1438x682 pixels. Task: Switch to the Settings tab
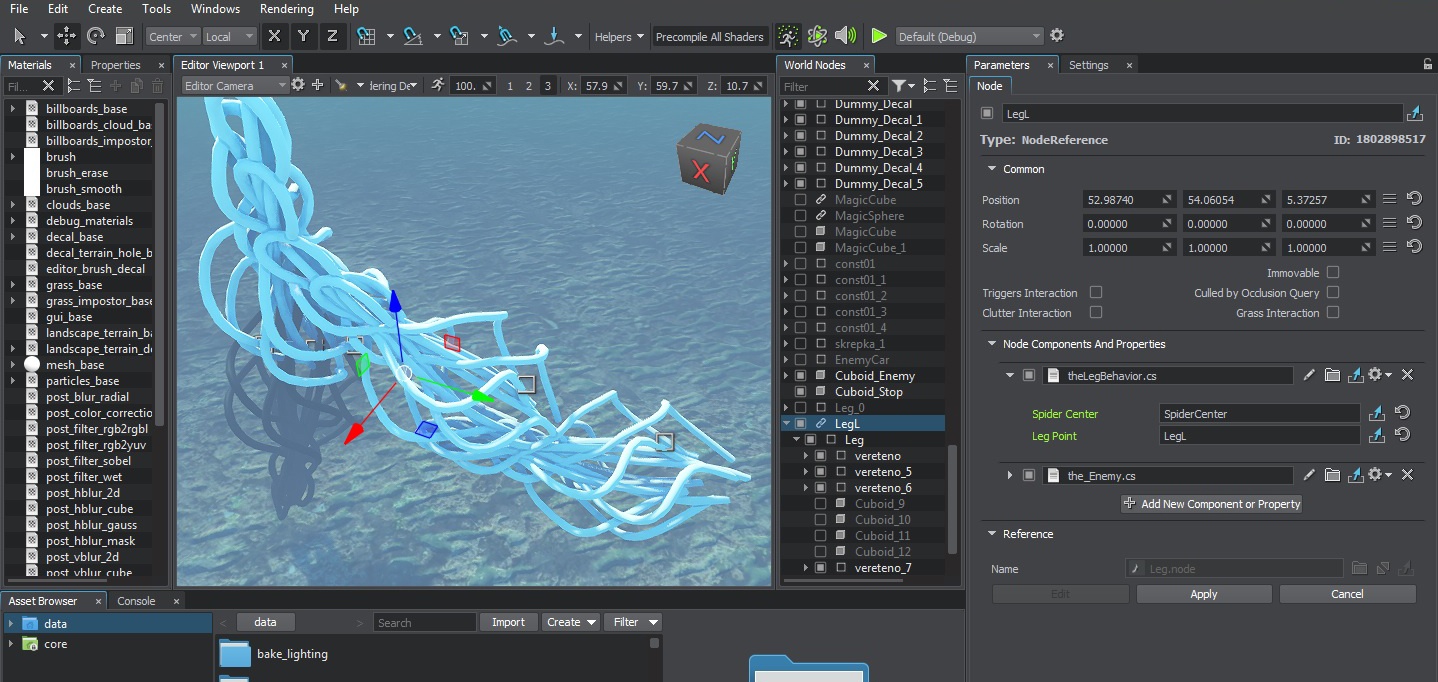point(1088,65)
